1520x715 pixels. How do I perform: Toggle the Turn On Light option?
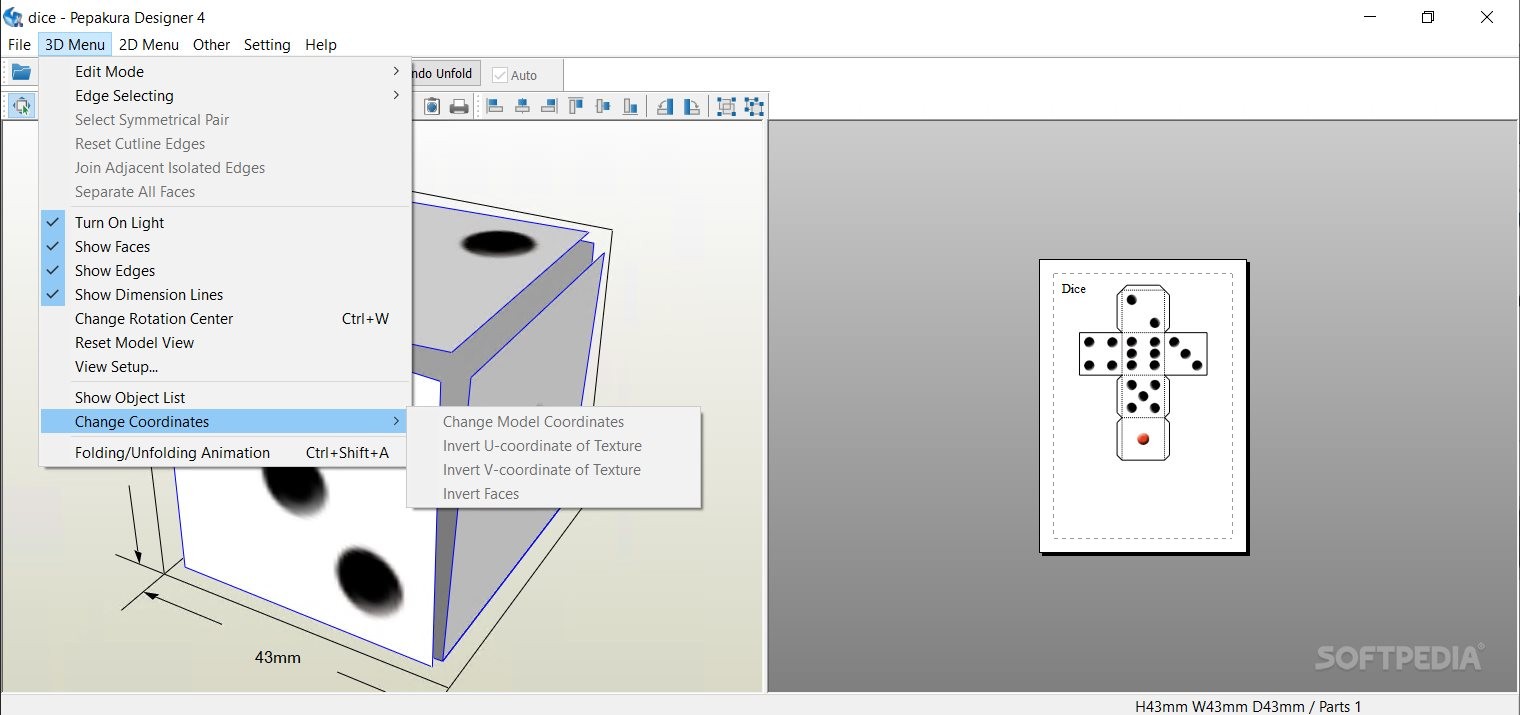coord(225,223)
